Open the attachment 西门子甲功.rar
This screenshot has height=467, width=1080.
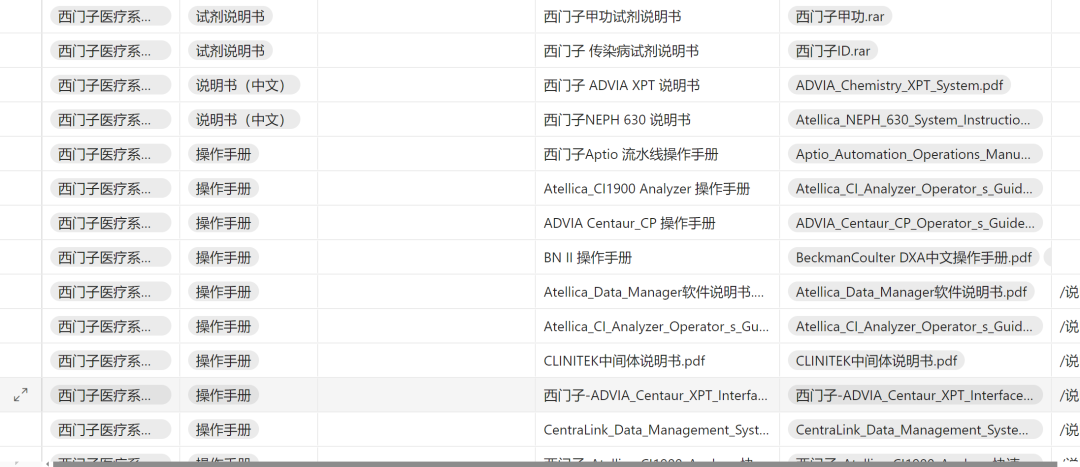point(840,17)
